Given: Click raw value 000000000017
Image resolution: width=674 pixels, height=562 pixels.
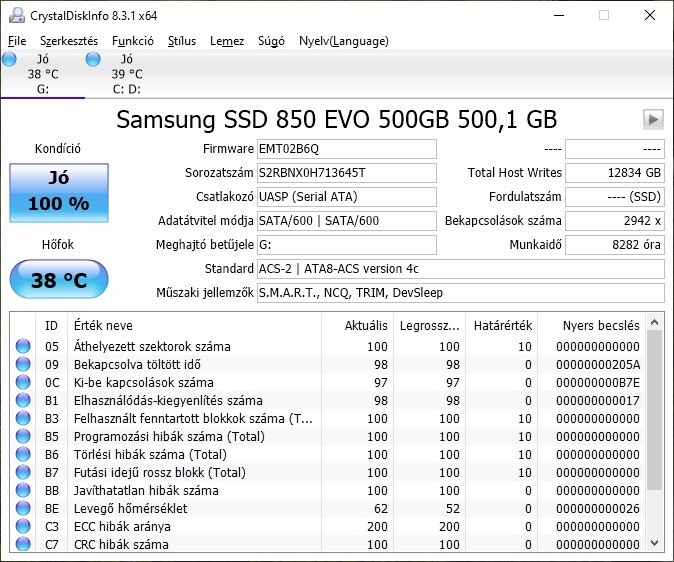Looking at the screenshot, I should tap(598, 401).
